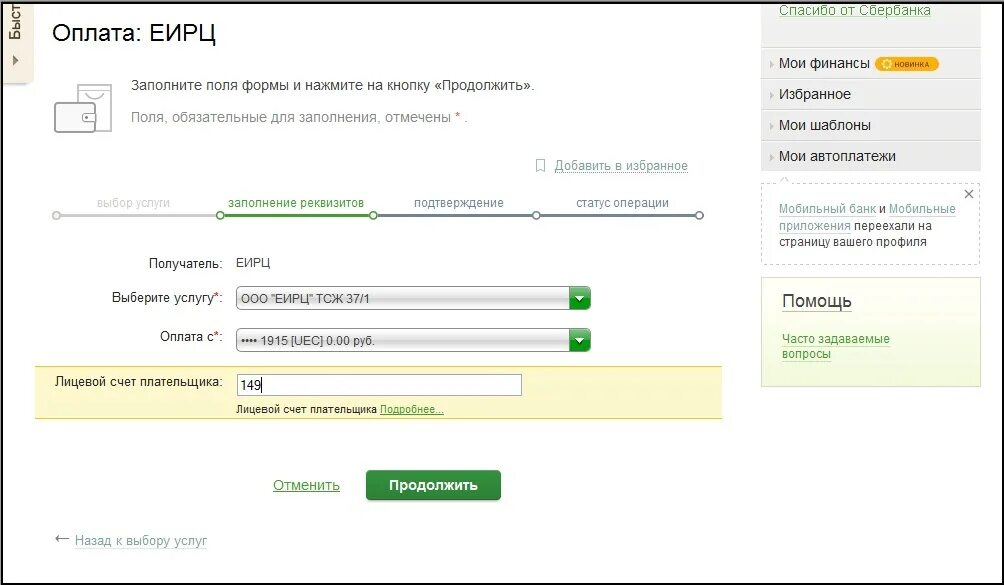This screenshot has height=585, width=1004.
Task: Click the Добавить в избранное link
Action: point(620,166)
